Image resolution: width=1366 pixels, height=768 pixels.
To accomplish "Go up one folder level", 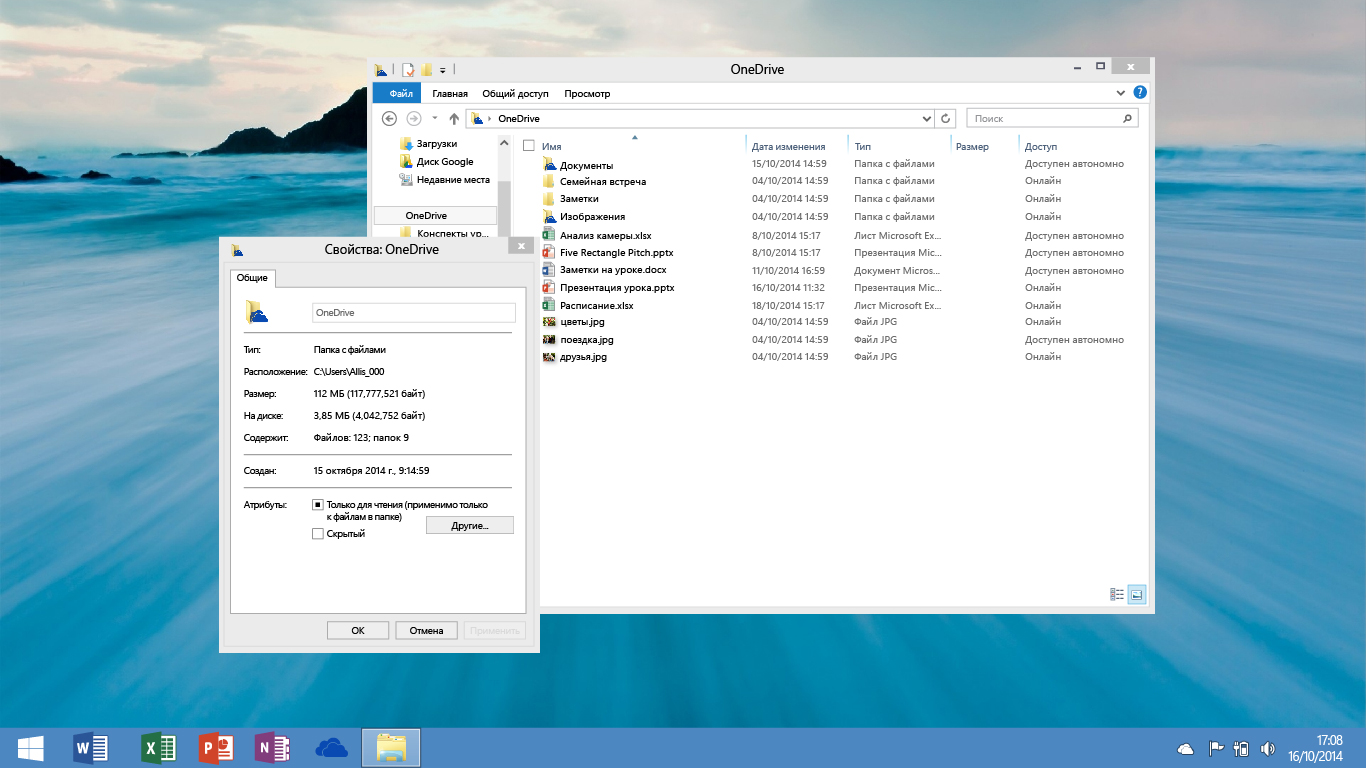I will click(454, 118).
